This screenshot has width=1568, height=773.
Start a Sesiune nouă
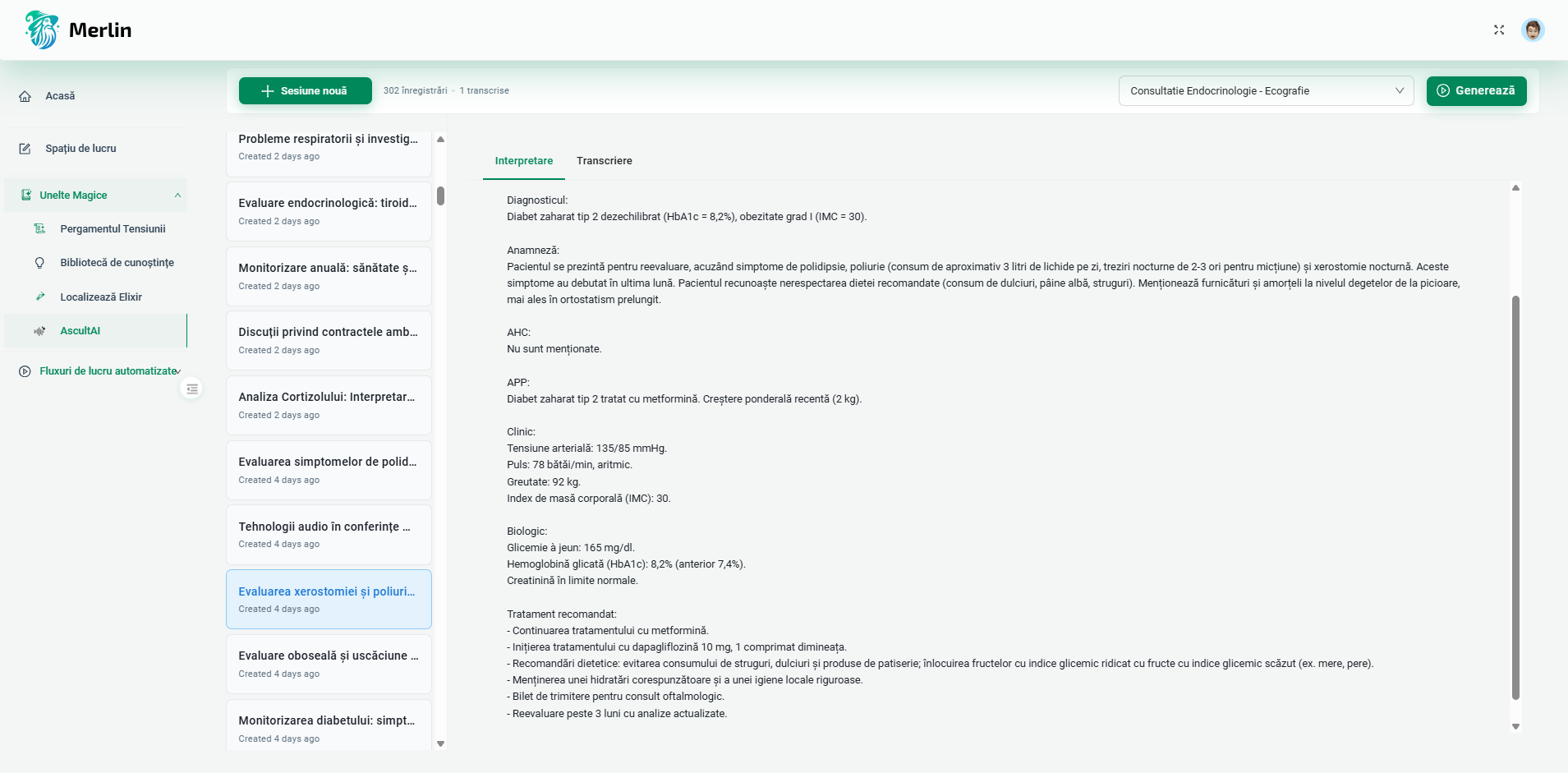(x=304, y=90)
